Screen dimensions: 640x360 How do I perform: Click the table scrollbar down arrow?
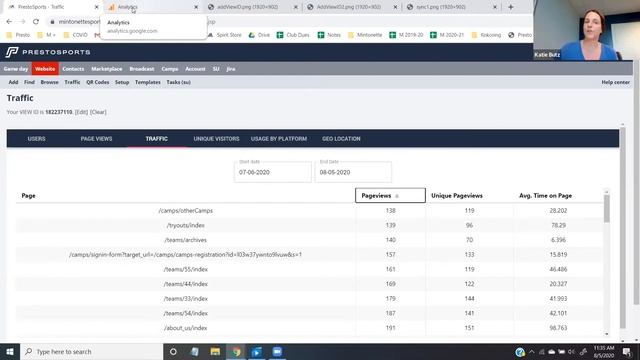click(x=607, y=334)
